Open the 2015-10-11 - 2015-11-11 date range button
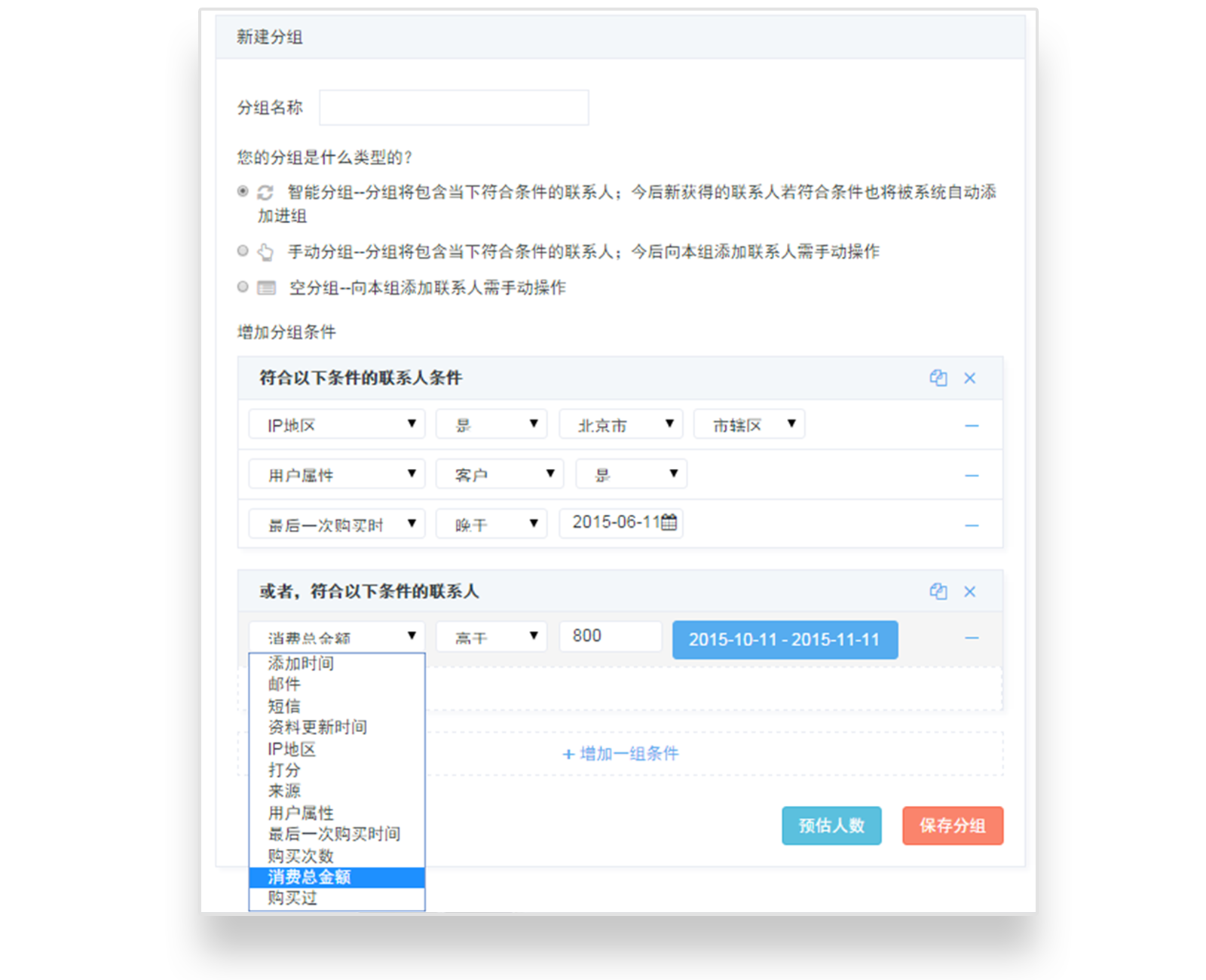This screenshot has width=1206, height=980. coord(785,640)
